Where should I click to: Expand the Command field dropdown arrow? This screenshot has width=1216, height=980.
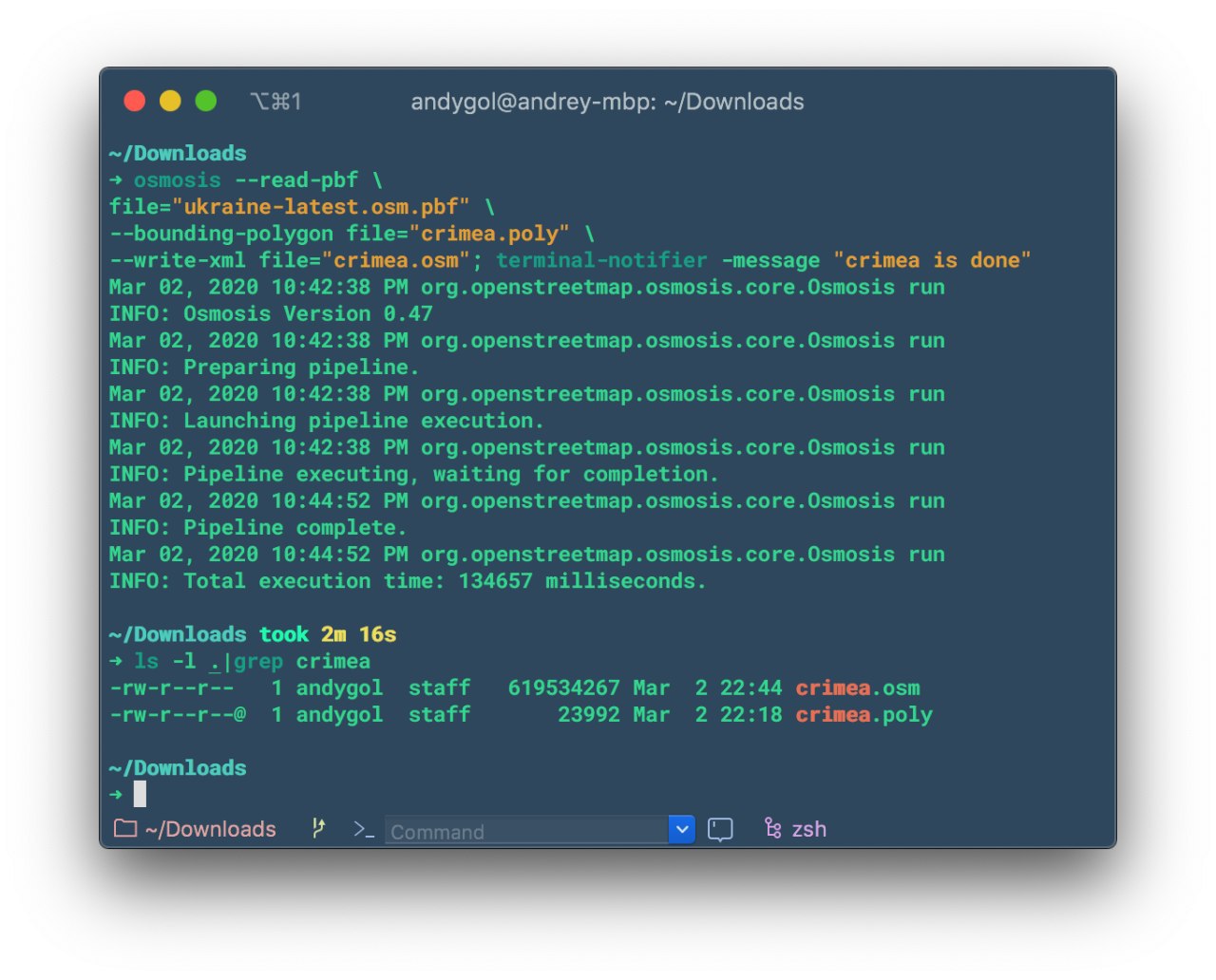tap(682, 829)
